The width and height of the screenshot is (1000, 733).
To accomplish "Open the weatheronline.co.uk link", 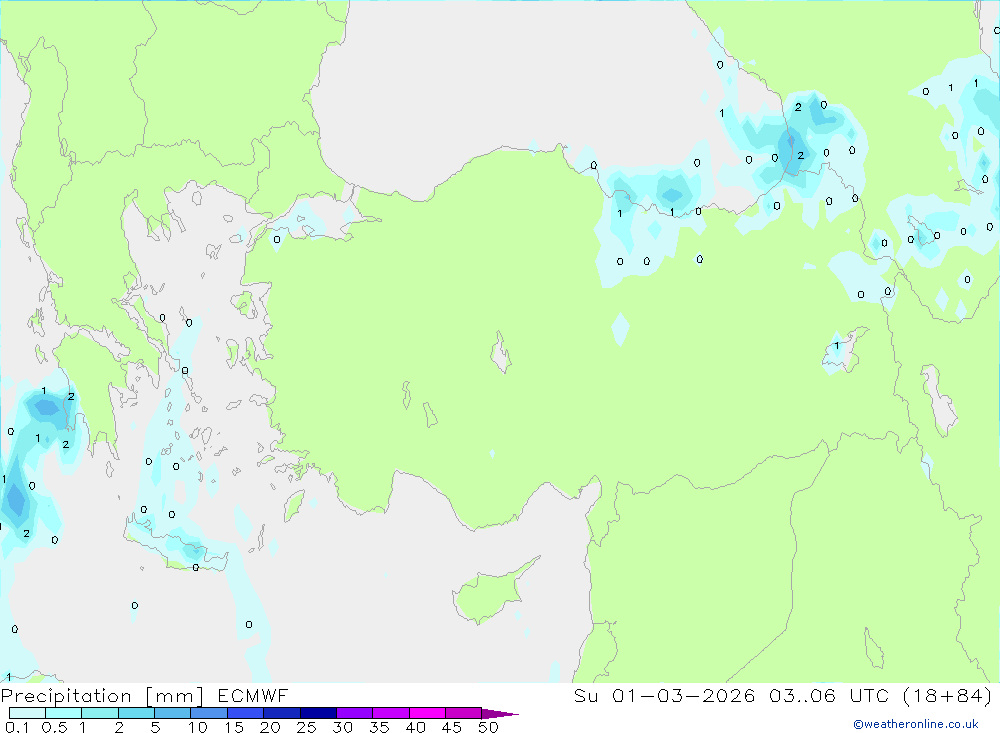I will click(x=916, y=724).
